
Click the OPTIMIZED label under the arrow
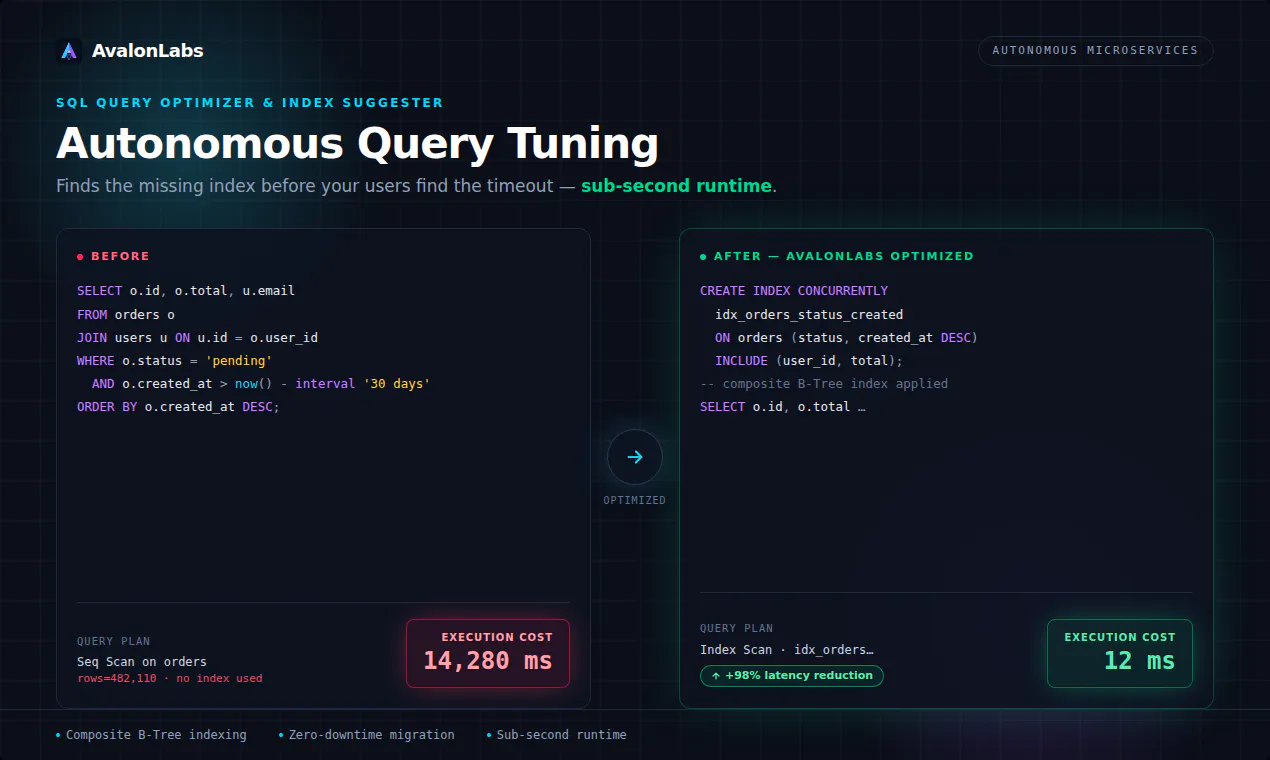click(x=635, y=500)
